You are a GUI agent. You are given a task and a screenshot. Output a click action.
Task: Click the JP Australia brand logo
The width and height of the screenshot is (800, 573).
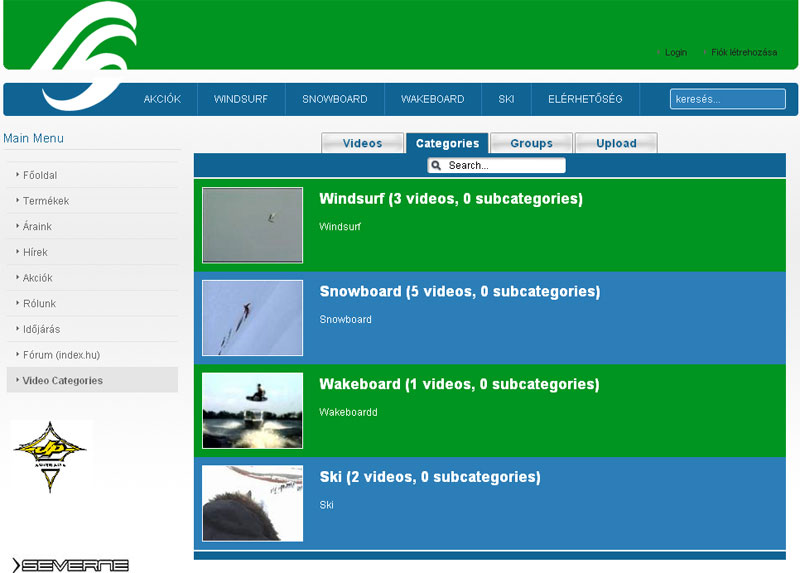point(50,457)
